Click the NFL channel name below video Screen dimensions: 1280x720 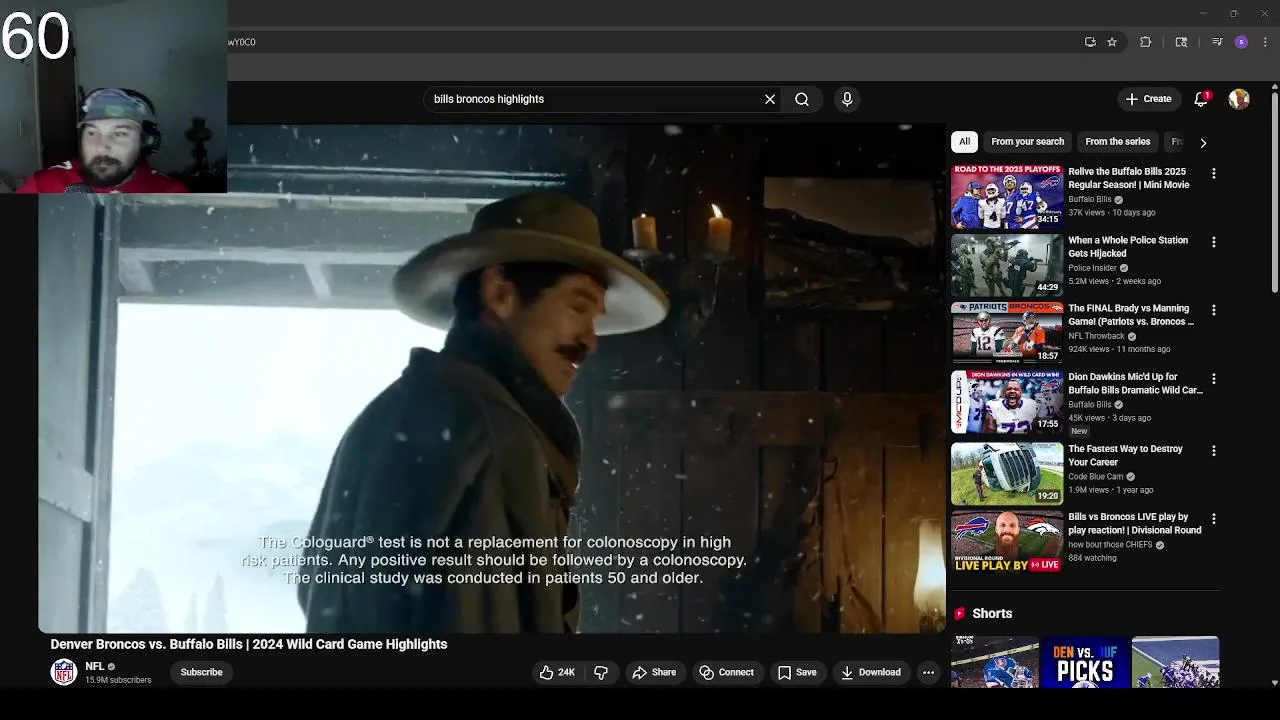coord(95,666)
